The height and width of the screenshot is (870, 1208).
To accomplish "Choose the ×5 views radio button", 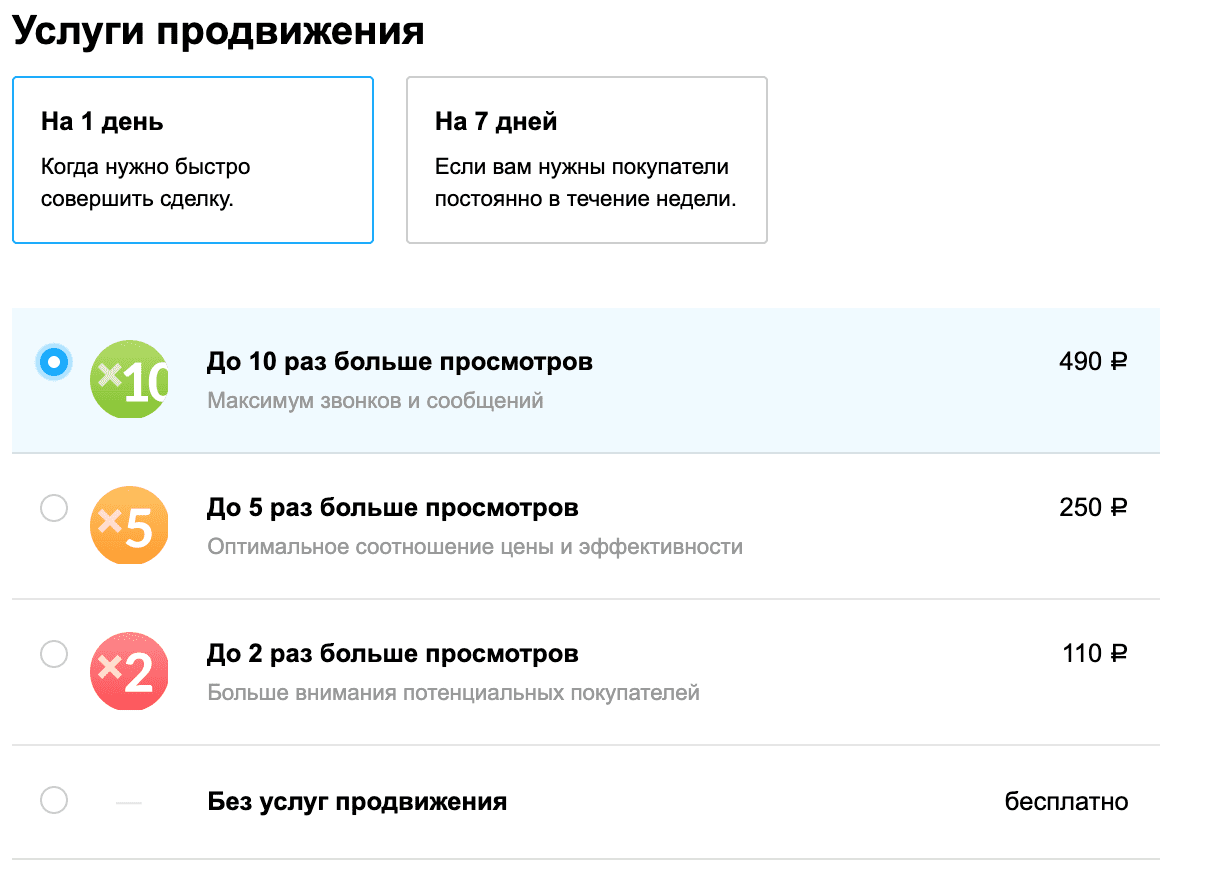I will point(53,508).
